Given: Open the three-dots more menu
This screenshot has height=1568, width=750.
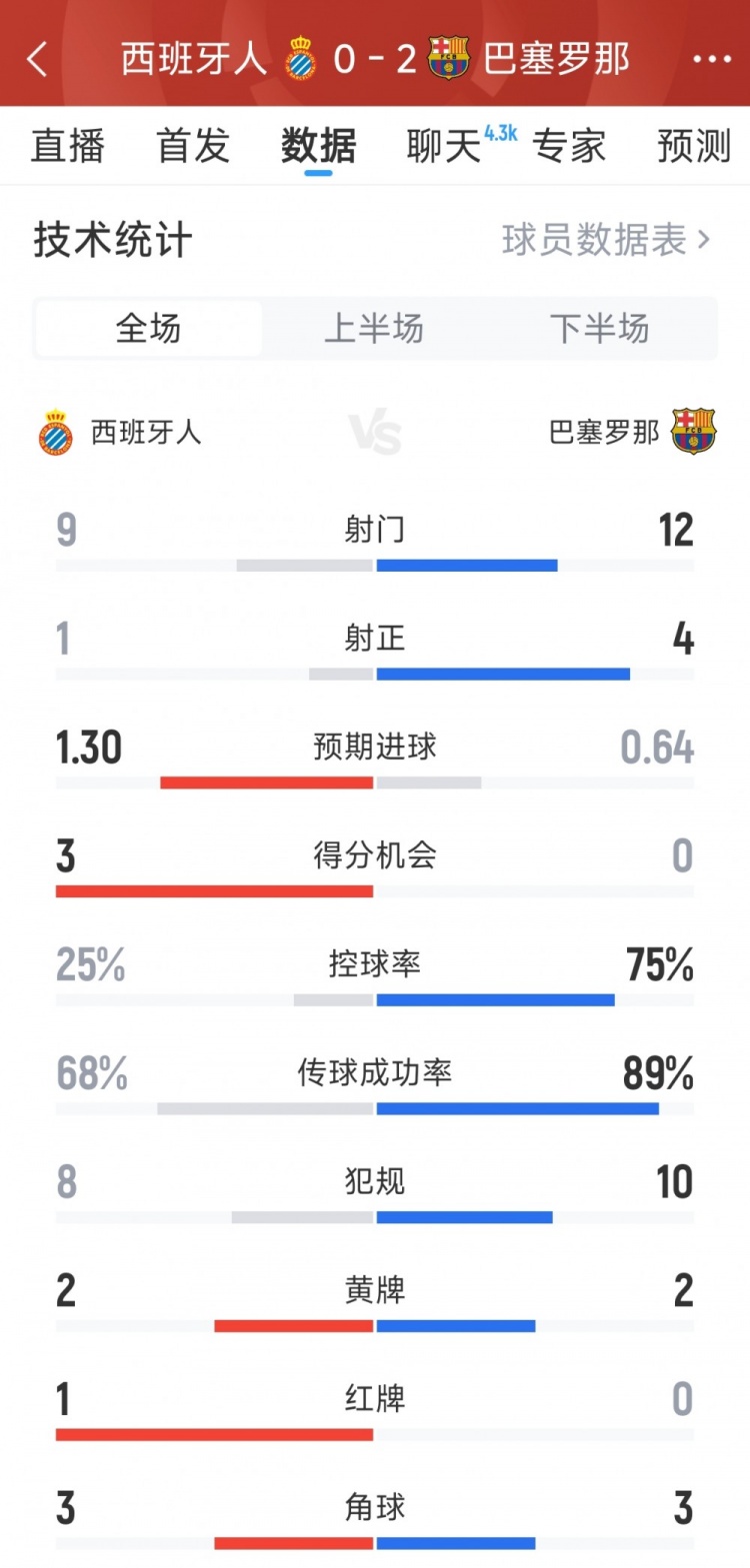Looking at the screenshot, I should pos(711,60).
